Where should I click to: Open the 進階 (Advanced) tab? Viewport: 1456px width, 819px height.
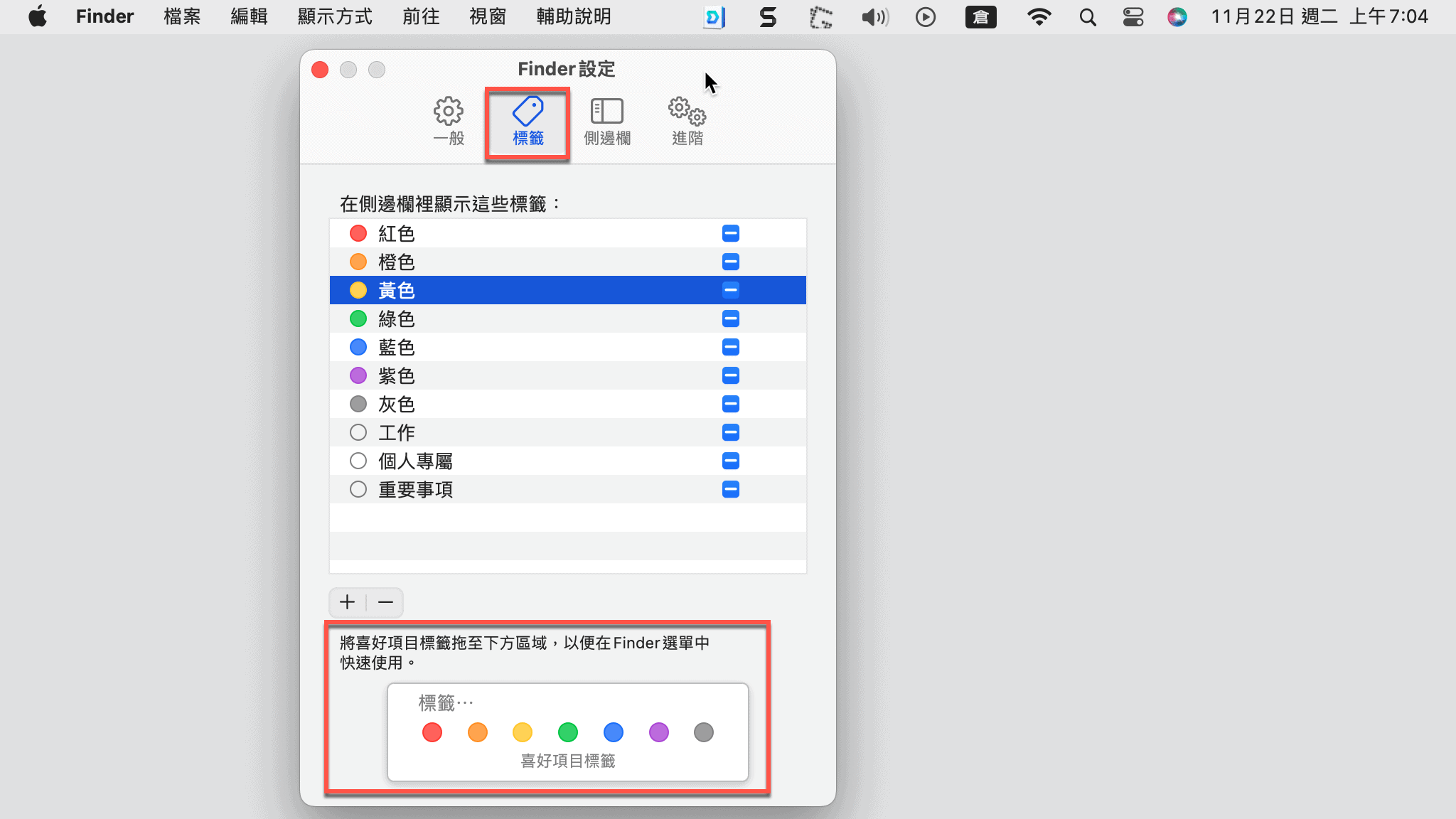coord(687,122)
